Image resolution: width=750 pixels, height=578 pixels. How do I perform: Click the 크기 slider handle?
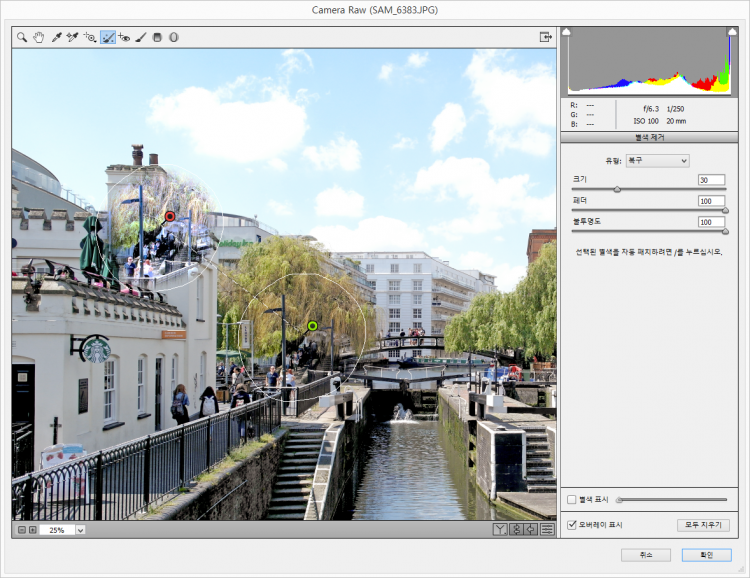click(617, 189)
